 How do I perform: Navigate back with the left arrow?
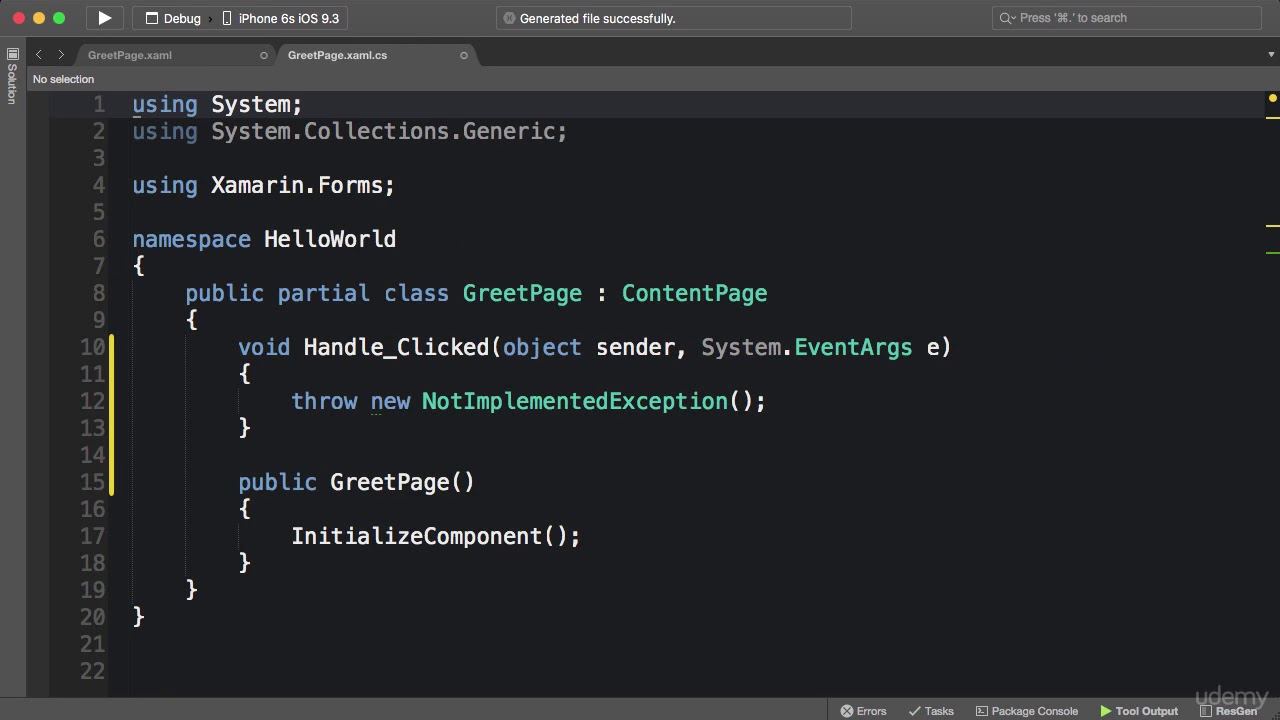pos(38,55)
